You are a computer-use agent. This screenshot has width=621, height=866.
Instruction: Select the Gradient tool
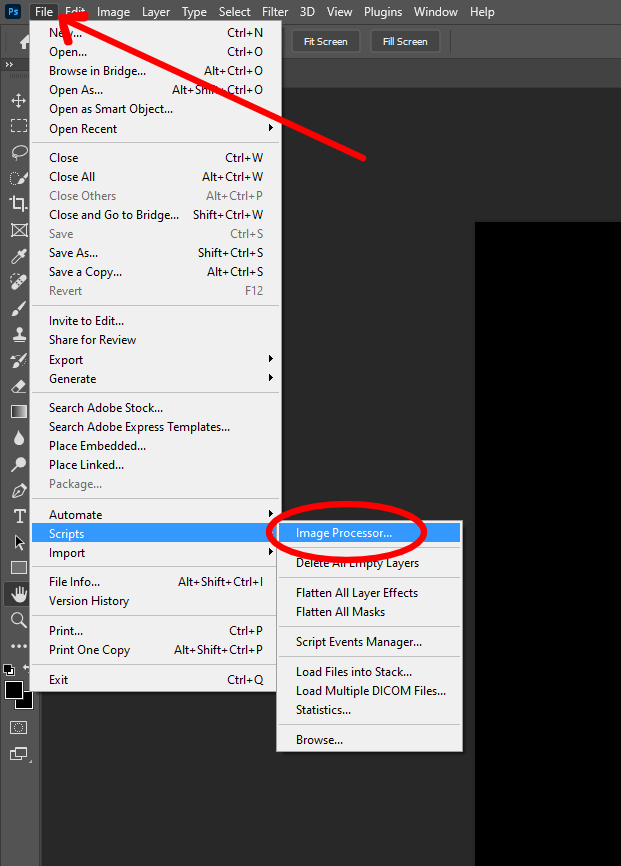click(x=19, y=412)
